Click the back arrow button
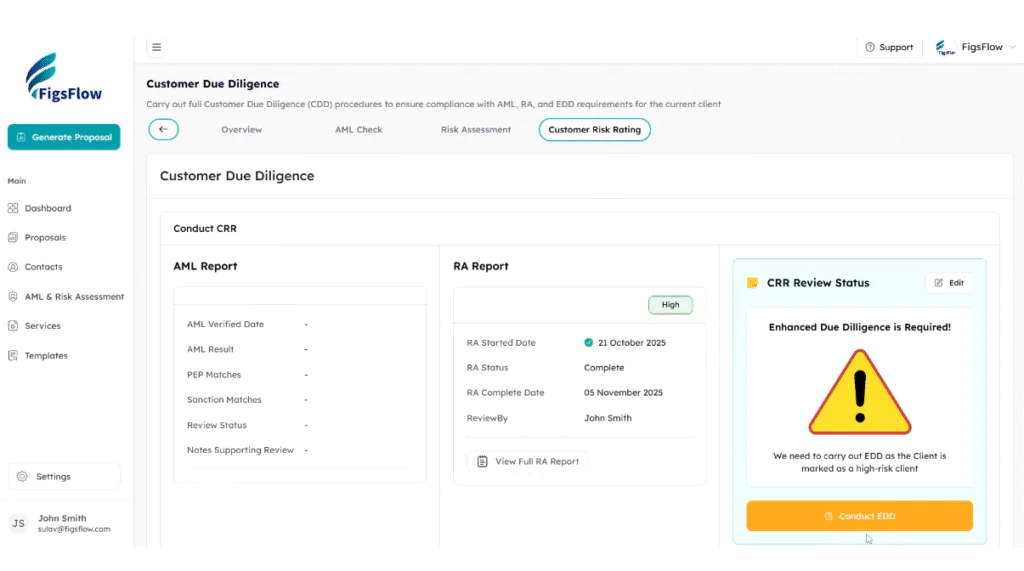Image resolution: width=1024 pixels, height=571 pixels. pos(163,130)
